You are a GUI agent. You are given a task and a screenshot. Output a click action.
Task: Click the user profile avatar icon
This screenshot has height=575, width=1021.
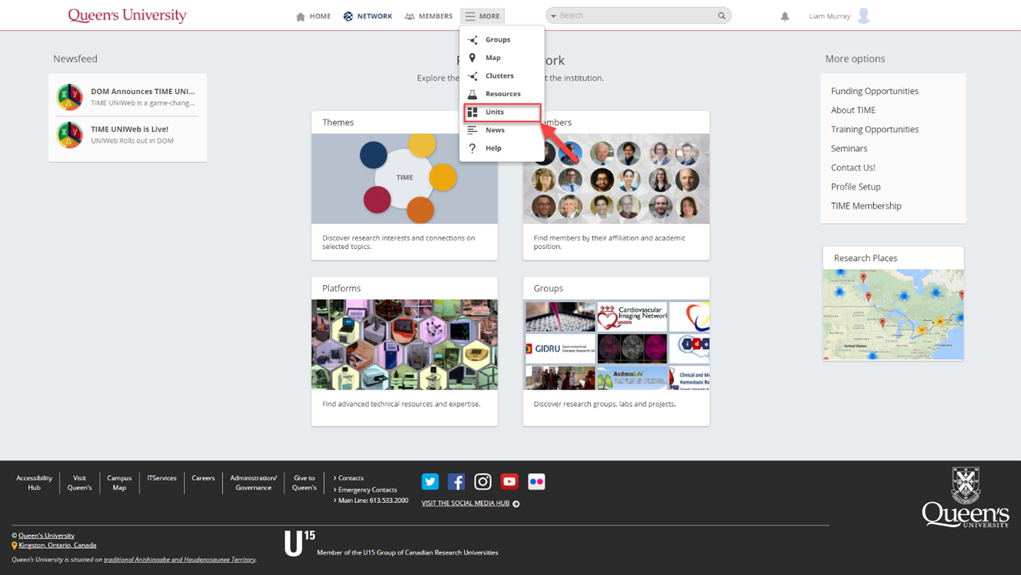click(x=864, y=16)
